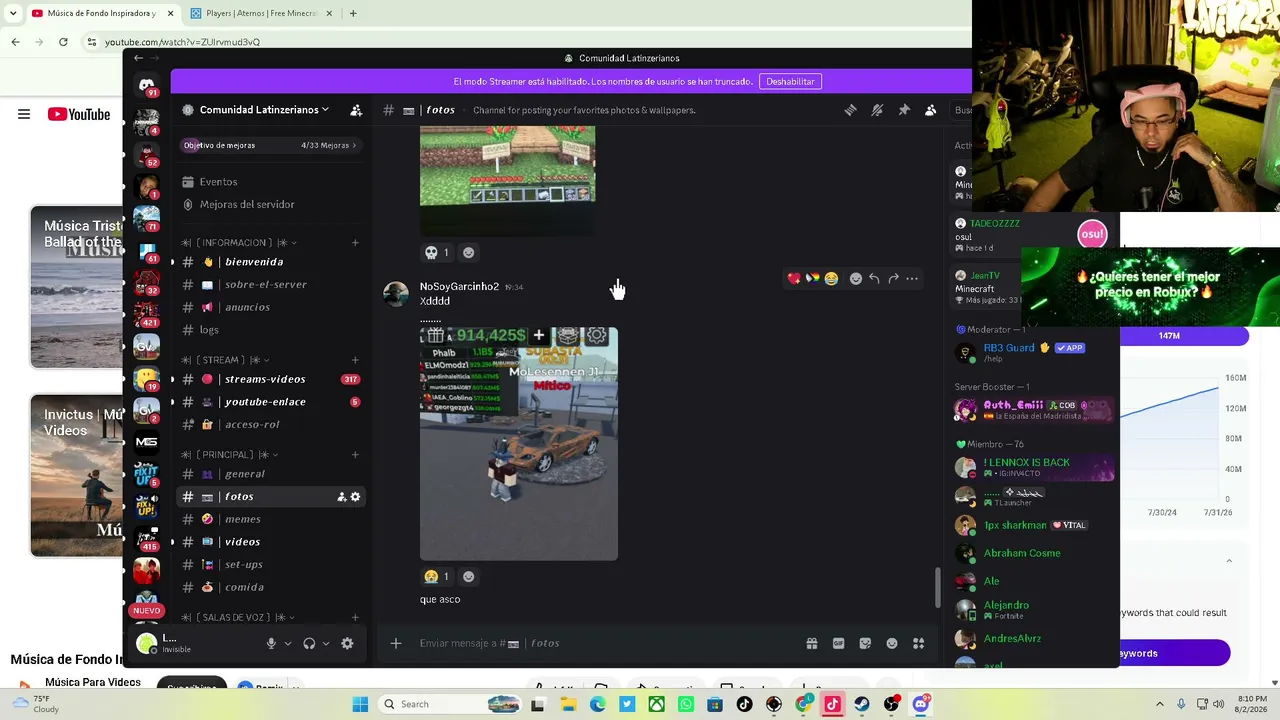Deafen audio with the headphones icon
The height and width of the screenshot is (720, 1280).
309,644
